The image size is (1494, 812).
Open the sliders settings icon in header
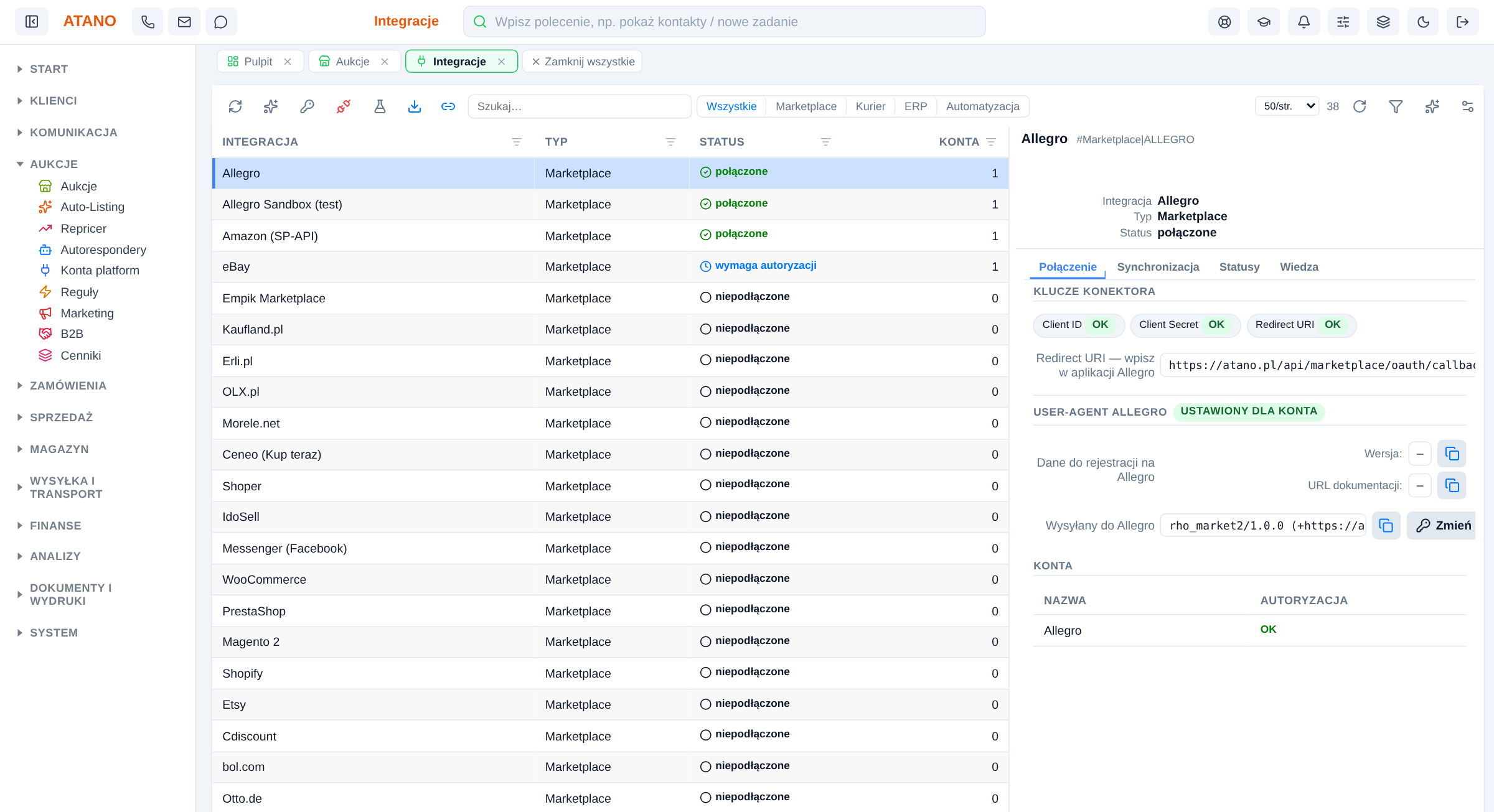pyautogui.click(x=1343, y=22)
